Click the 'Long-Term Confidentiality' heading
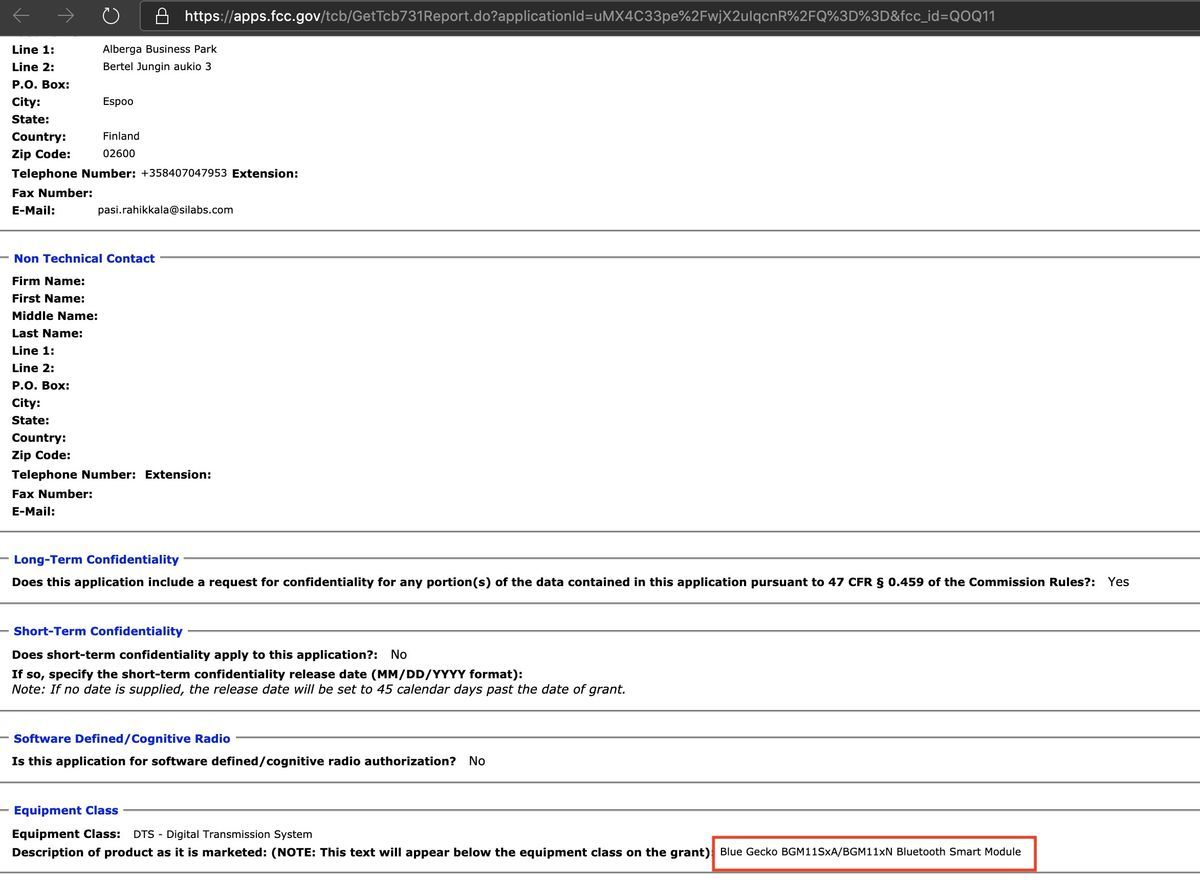Screen dimensions: 1200x883 point(96,559)
